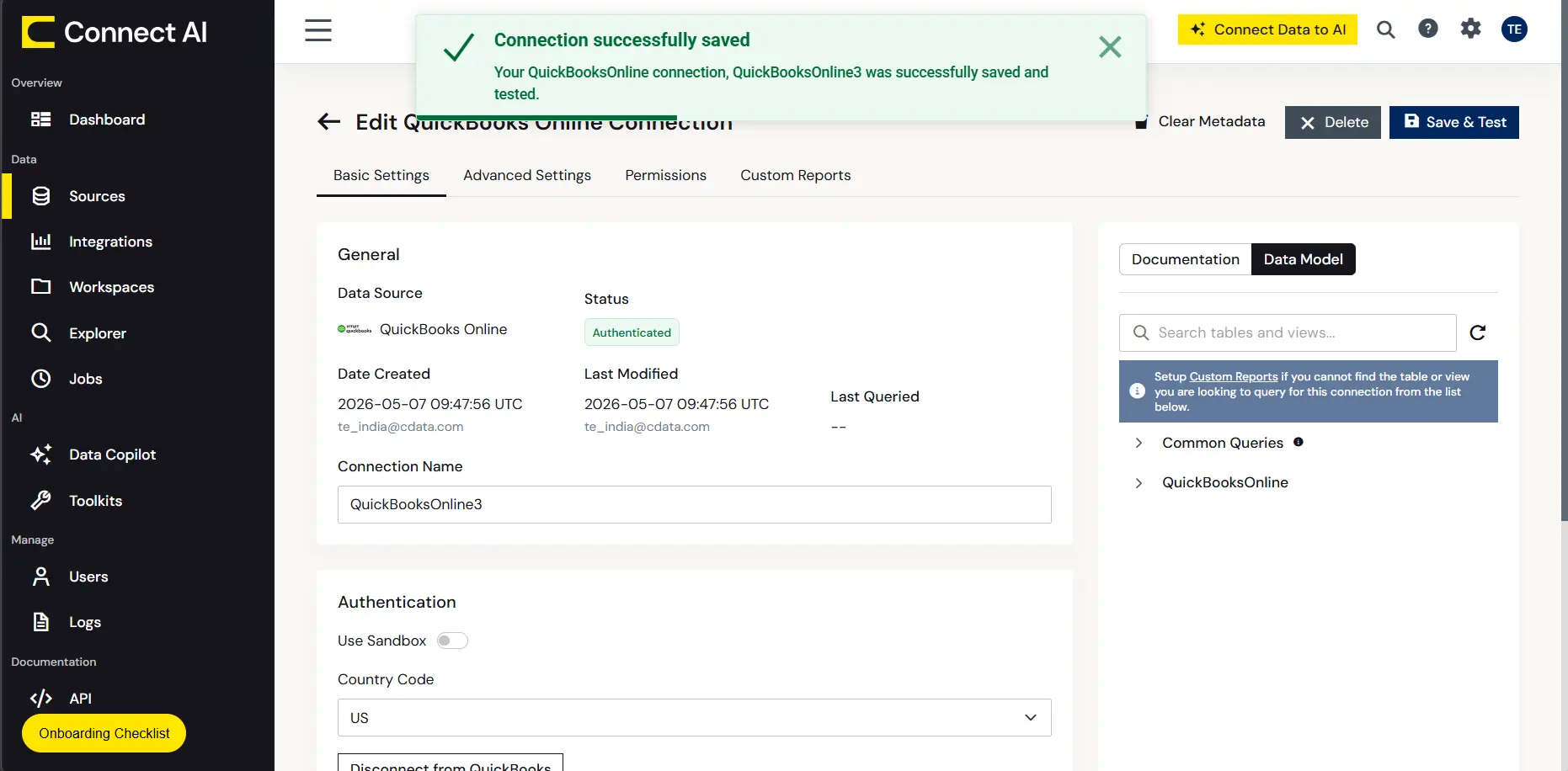
Task: Click Disconnect from QuickBooks button
Action: pyautogui.click(x=451, y=763)
